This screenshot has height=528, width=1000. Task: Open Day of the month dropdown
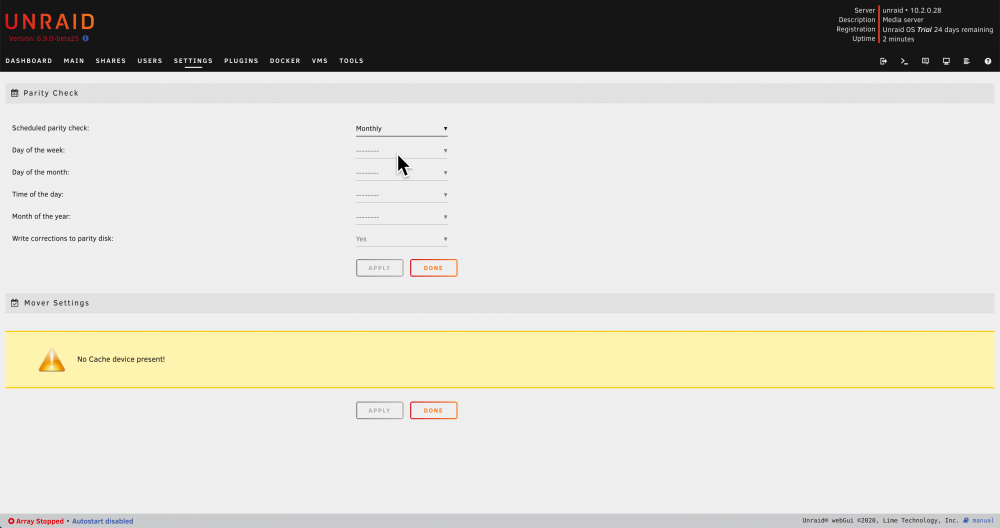401,173
